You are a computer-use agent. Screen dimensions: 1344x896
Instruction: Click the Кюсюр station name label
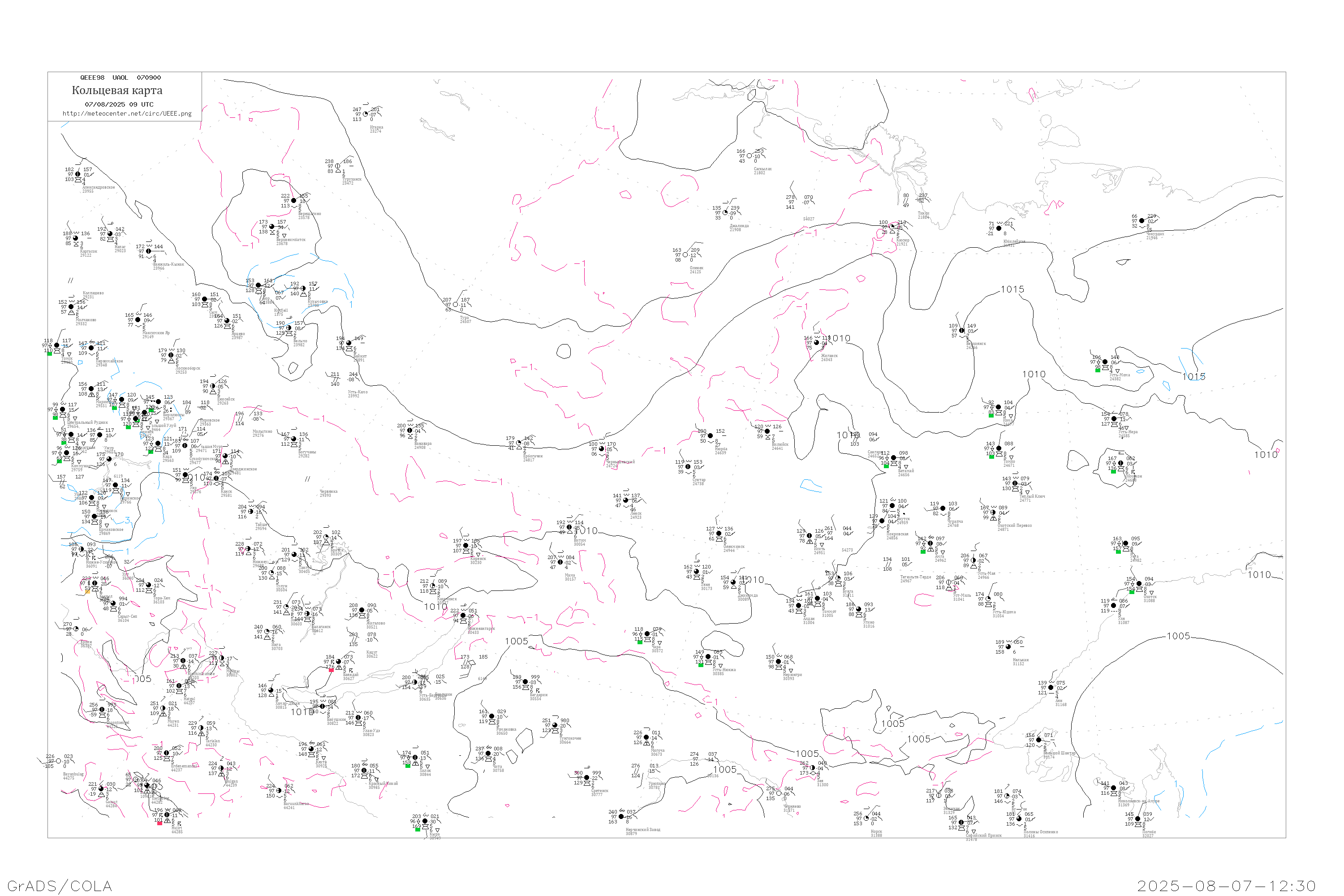(902, 240)
